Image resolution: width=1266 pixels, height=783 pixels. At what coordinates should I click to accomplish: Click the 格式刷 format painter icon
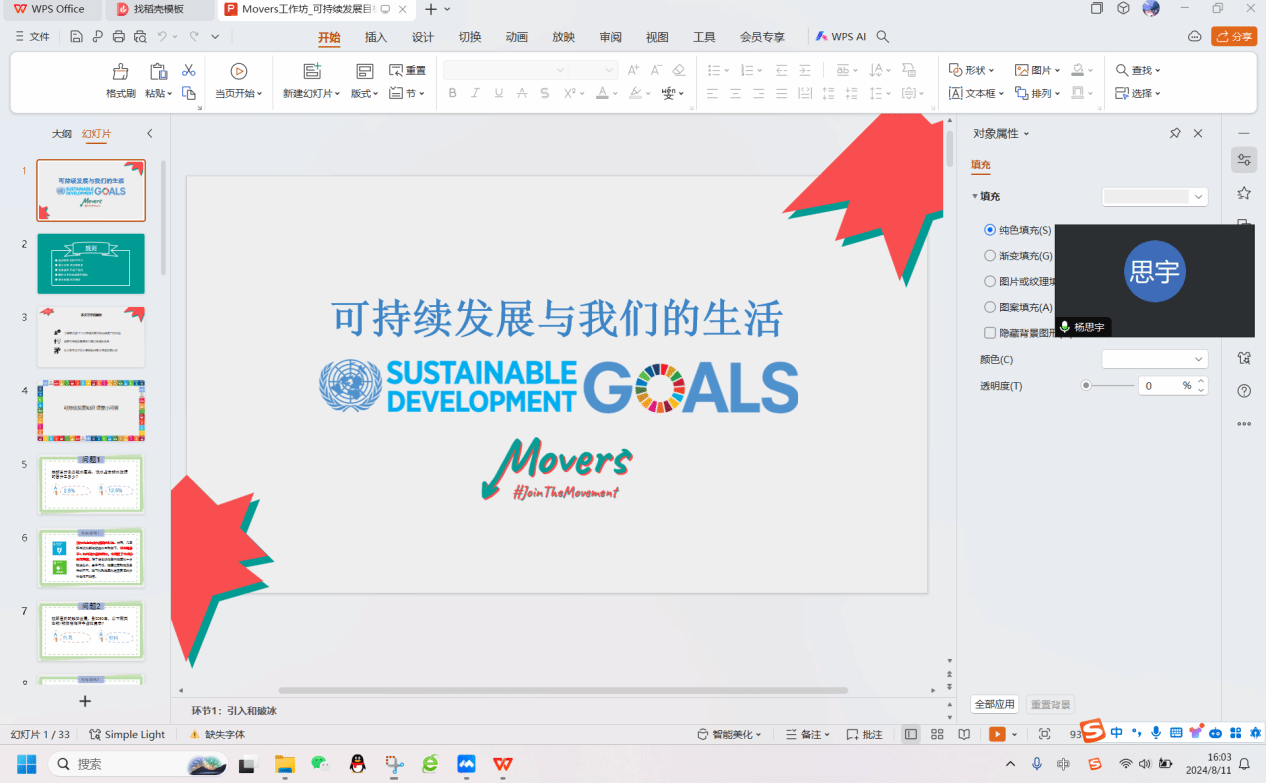(120, 72)
